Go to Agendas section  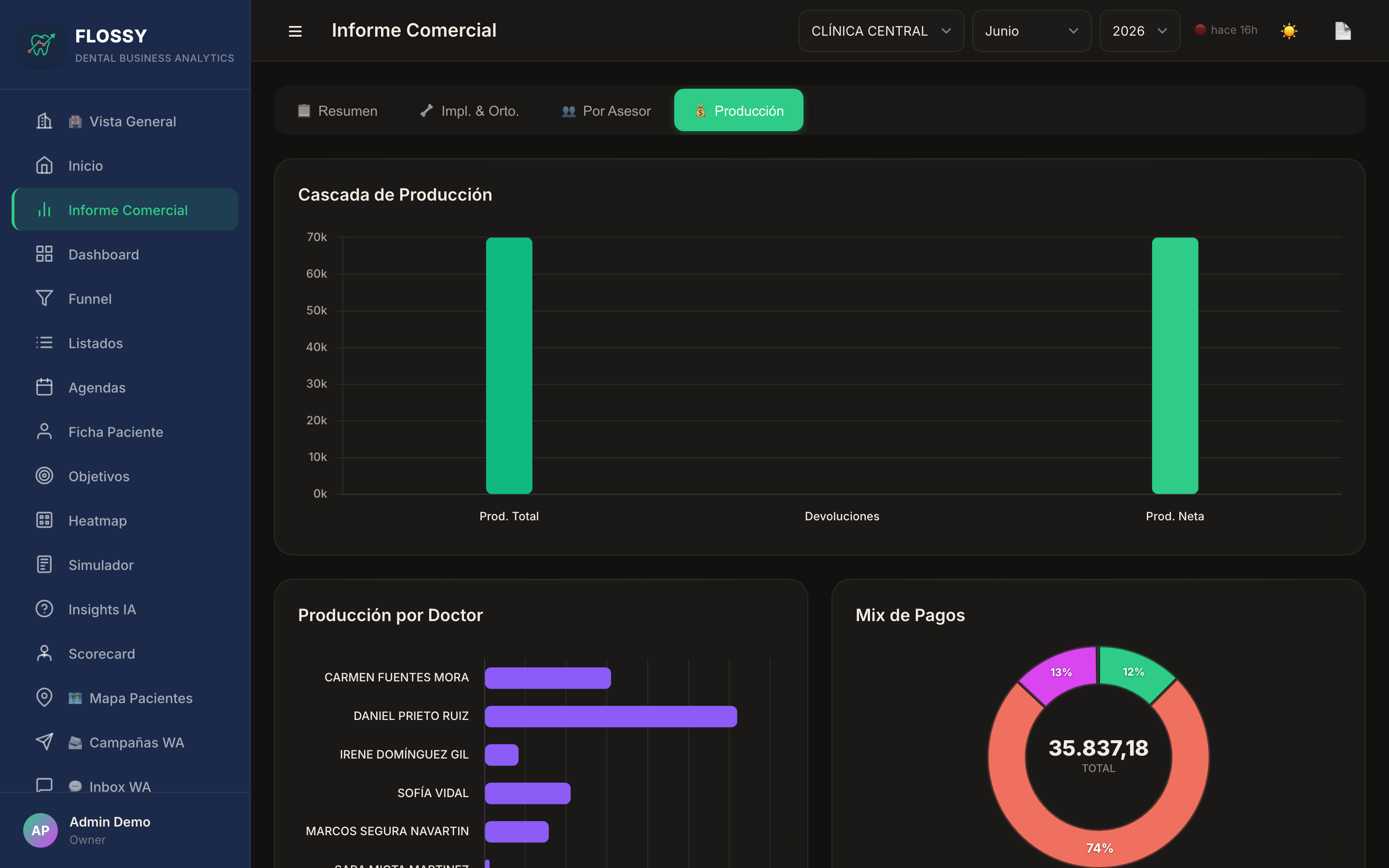point(125,388)
